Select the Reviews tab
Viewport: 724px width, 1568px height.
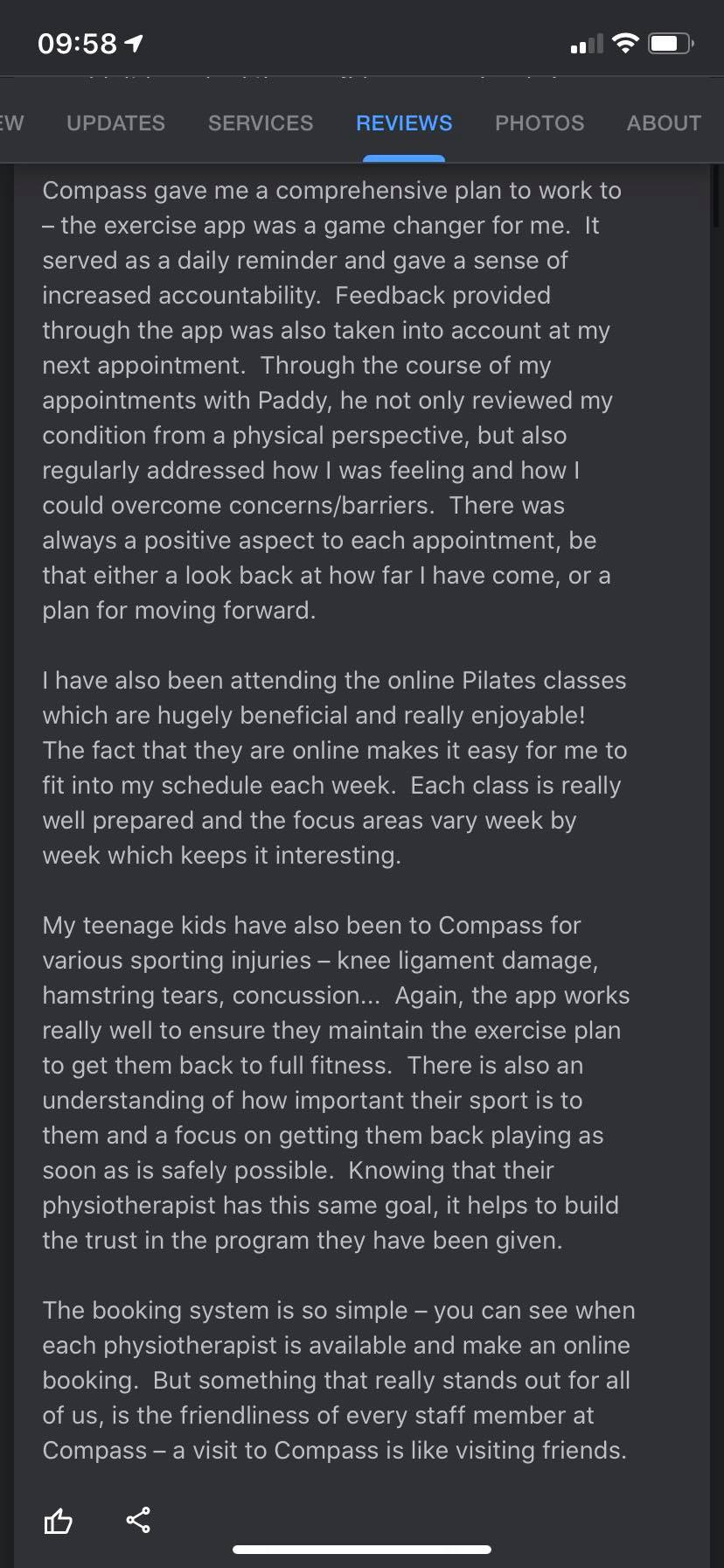[x=404, y=123]
